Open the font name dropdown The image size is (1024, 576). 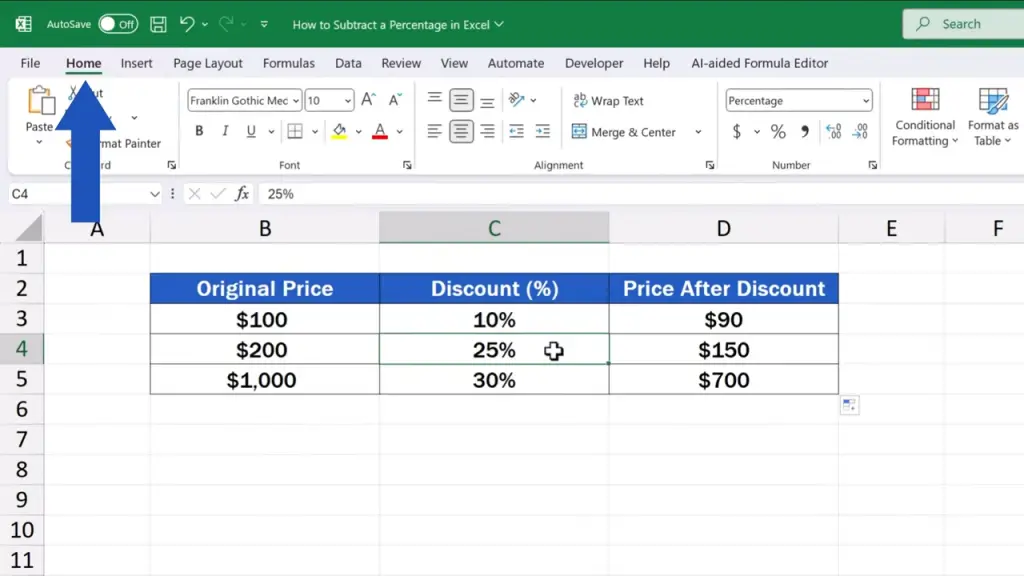295,101
